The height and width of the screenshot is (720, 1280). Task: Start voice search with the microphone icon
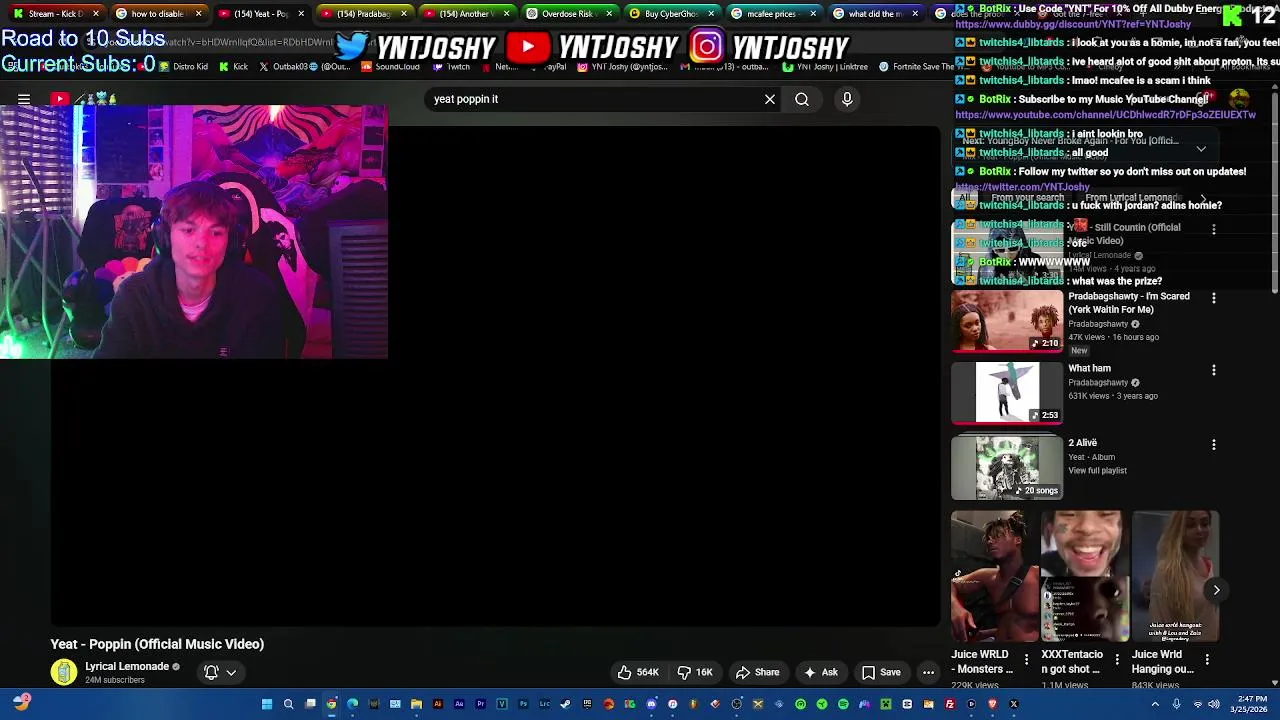point(847,99)
